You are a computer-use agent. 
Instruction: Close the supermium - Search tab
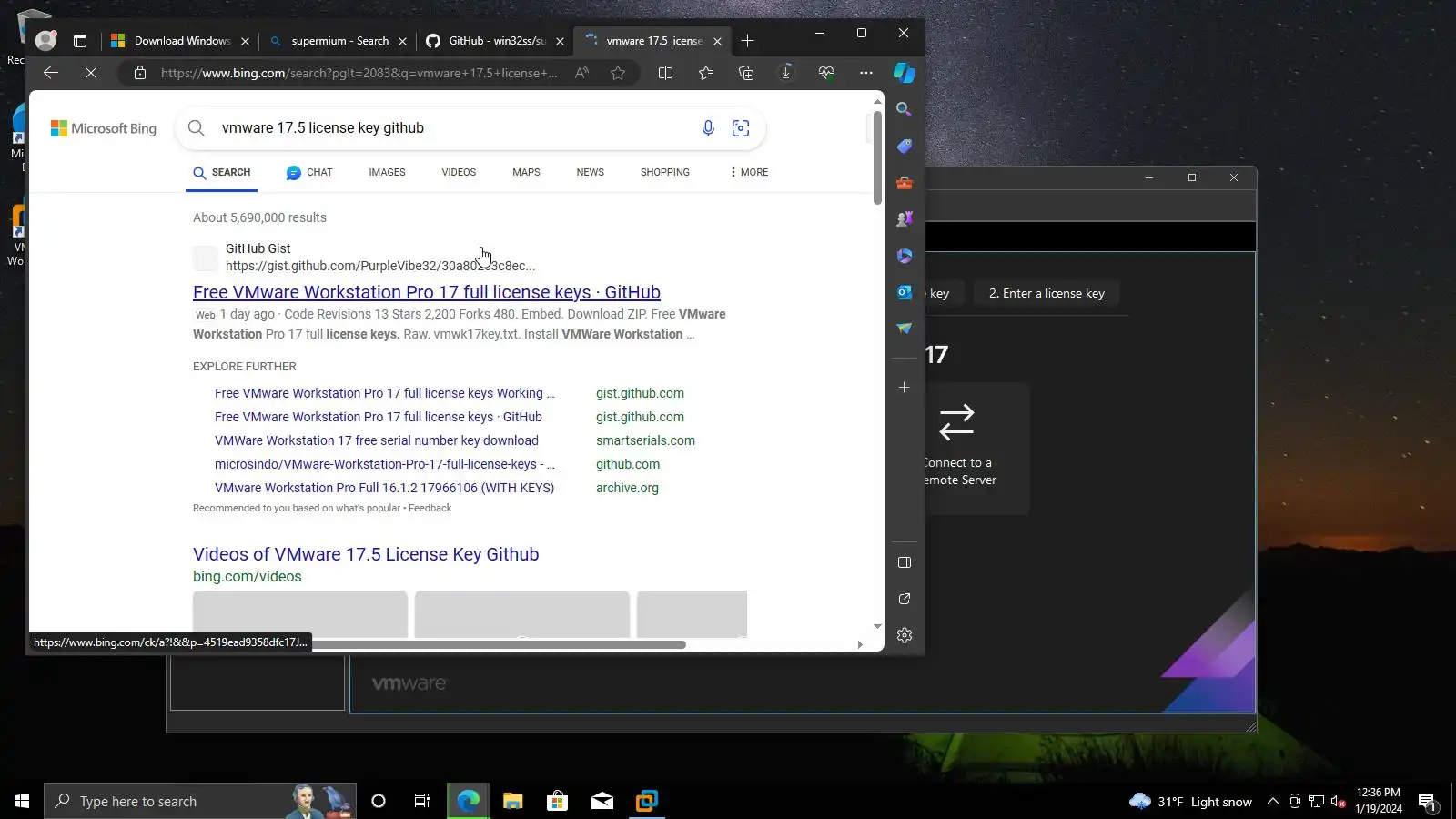(402, 41)
